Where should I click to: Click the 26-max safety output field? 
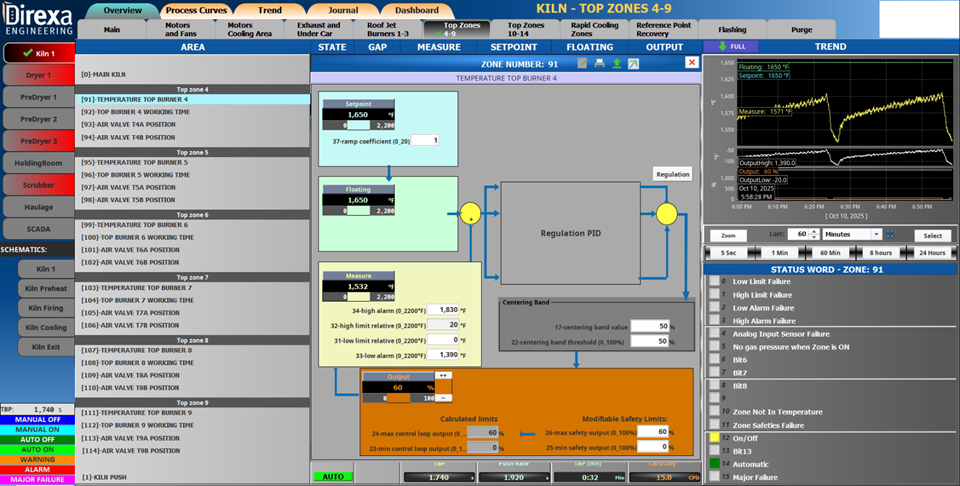[653, 432]
